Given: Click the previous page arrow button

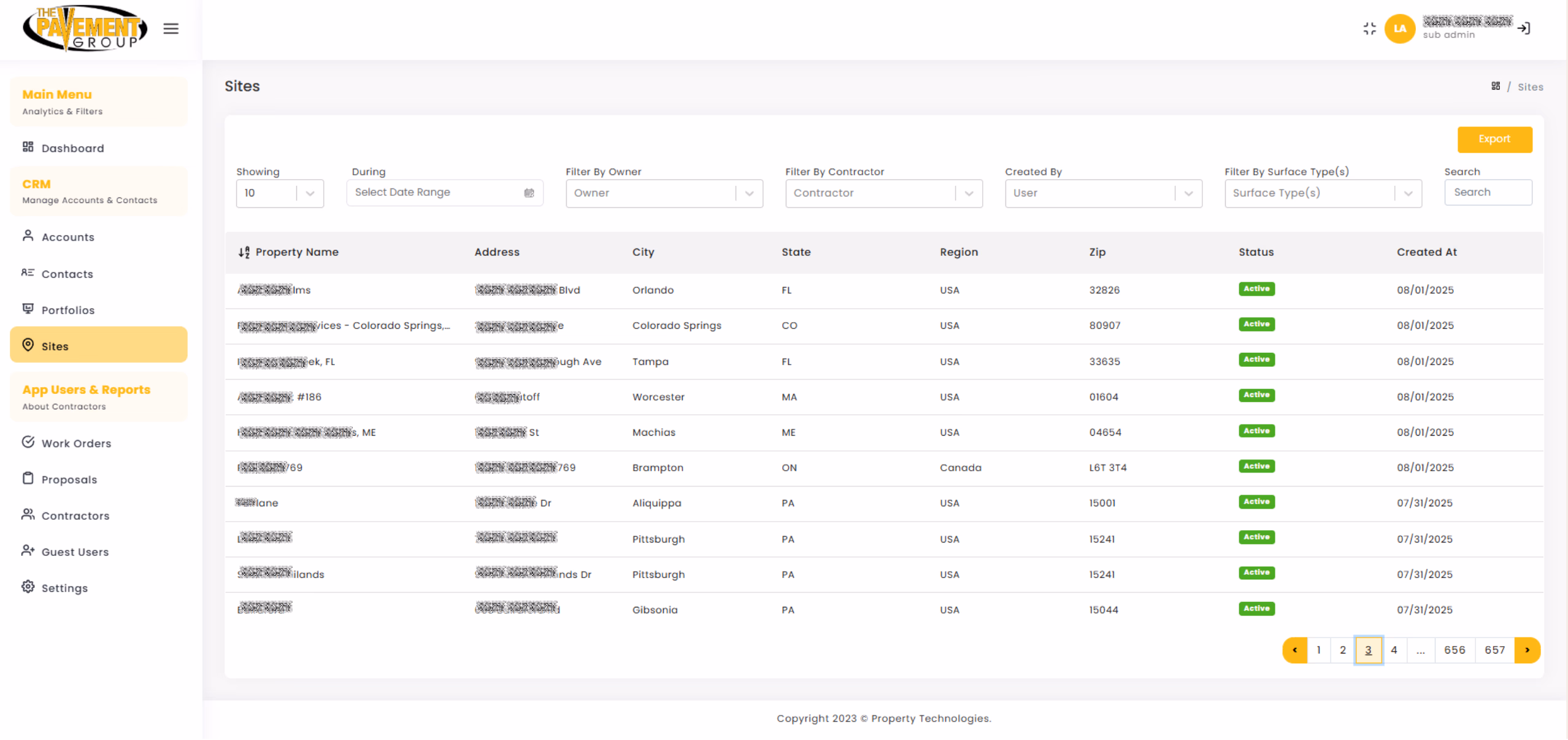Looking at the screenshot, I should 1295,650.
